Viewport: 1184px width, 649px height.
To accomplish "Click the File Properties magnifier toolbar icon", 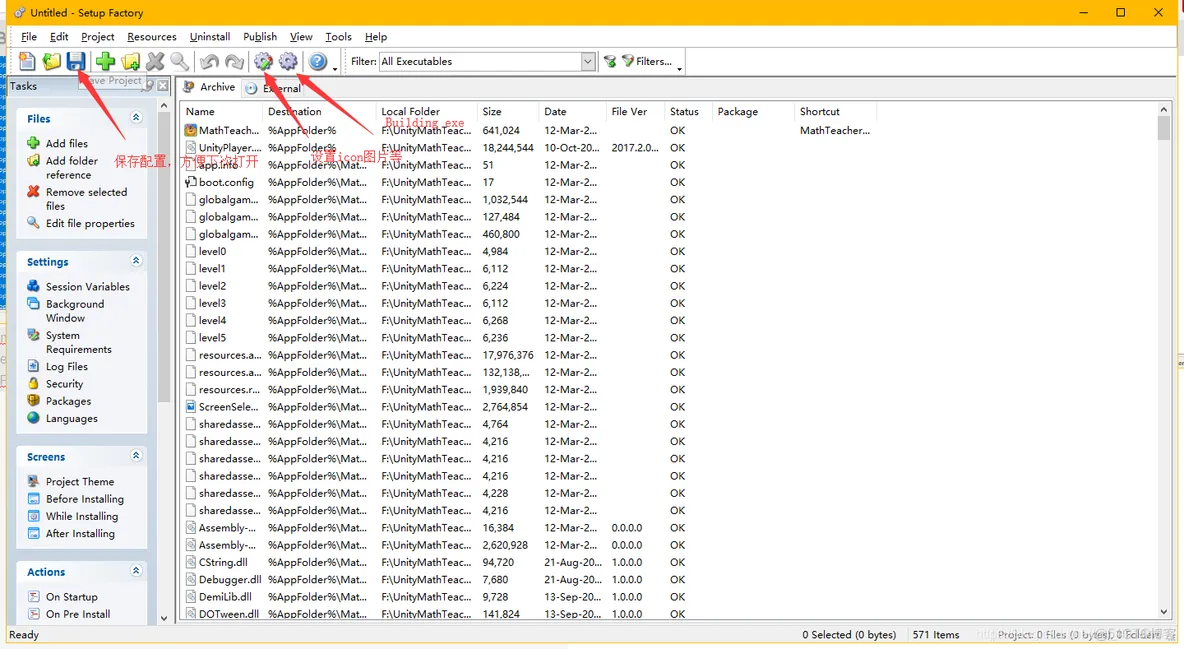I will tap(180, 61).
